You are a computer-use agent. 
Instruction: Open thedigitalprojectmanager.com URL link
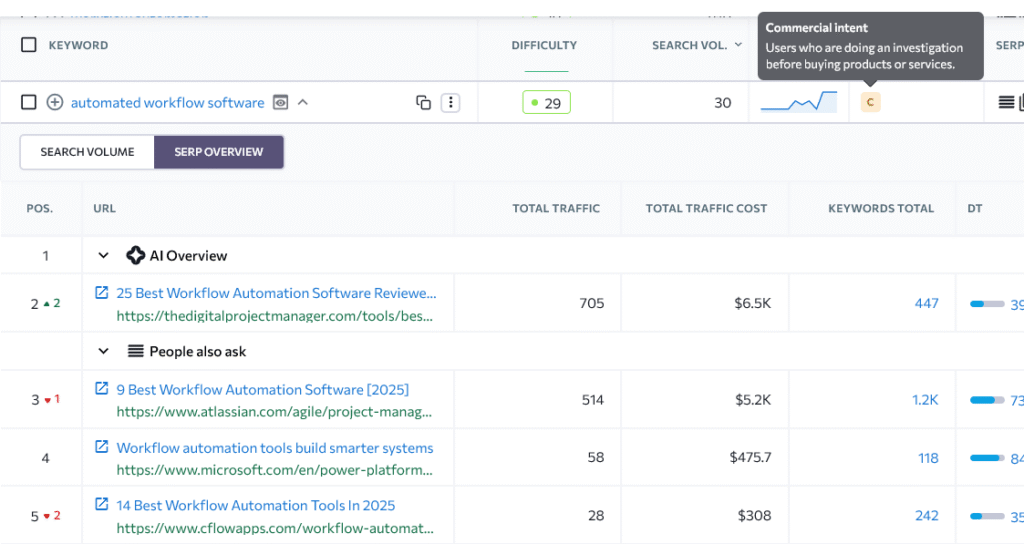[274, 316]
